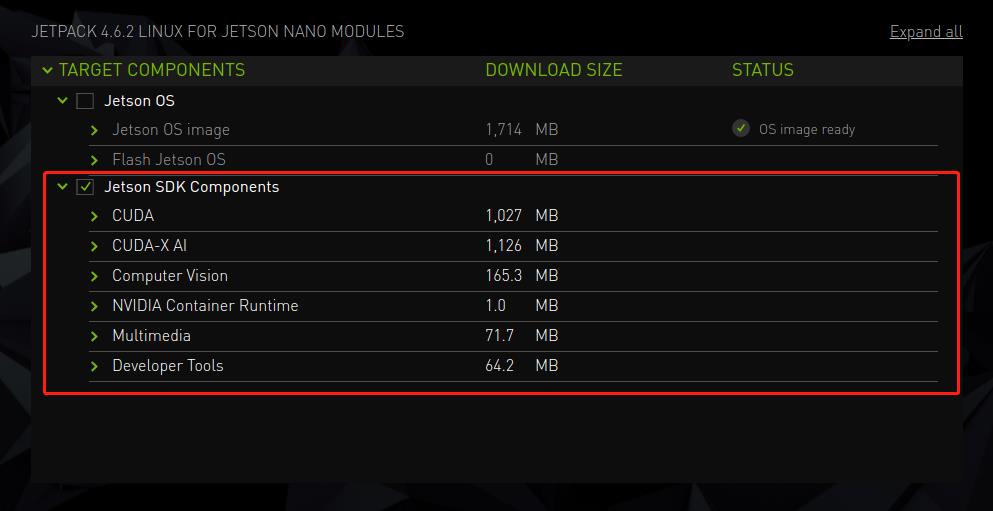Click the DOWNLOAD SIZE column header
The width and height of the screenshot is (993, 511).
(554, 70)
